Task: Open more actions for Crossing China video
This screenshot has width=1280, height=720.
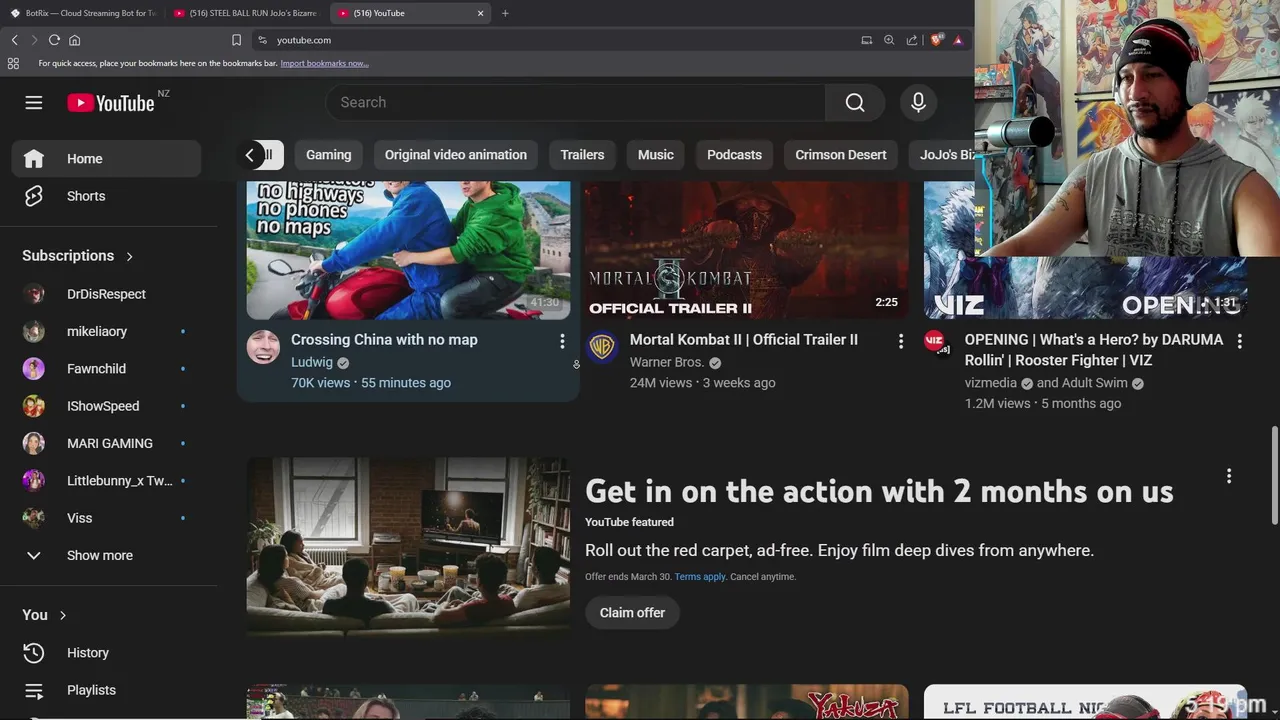Action: coord(562,341)
